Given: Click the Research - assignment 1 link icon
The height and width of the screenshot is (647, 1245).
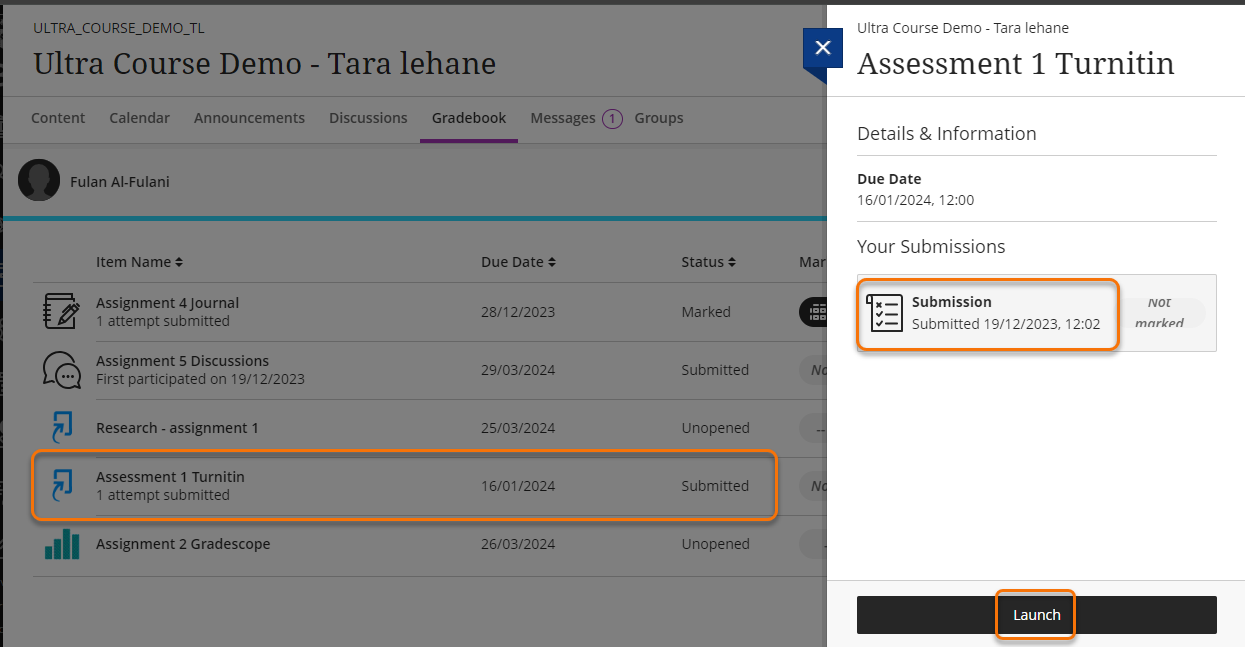Looking at the screenshot, I should click(61, 428).
